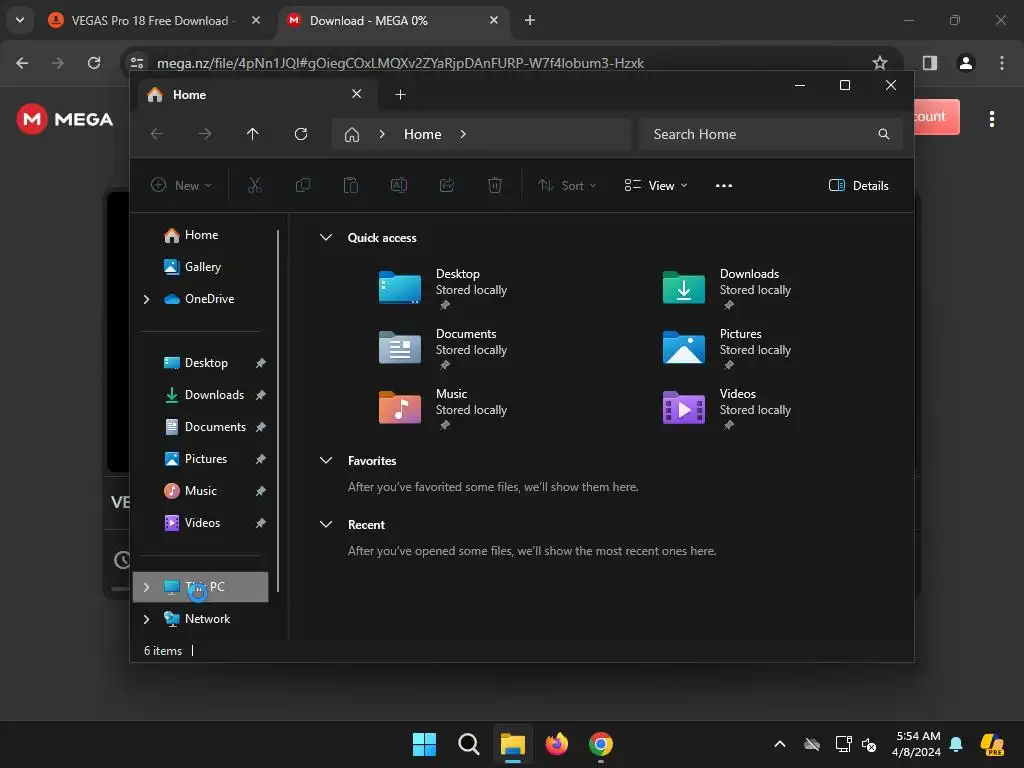
Task: Open a new Chrome tab
Action: pos(530,20)
